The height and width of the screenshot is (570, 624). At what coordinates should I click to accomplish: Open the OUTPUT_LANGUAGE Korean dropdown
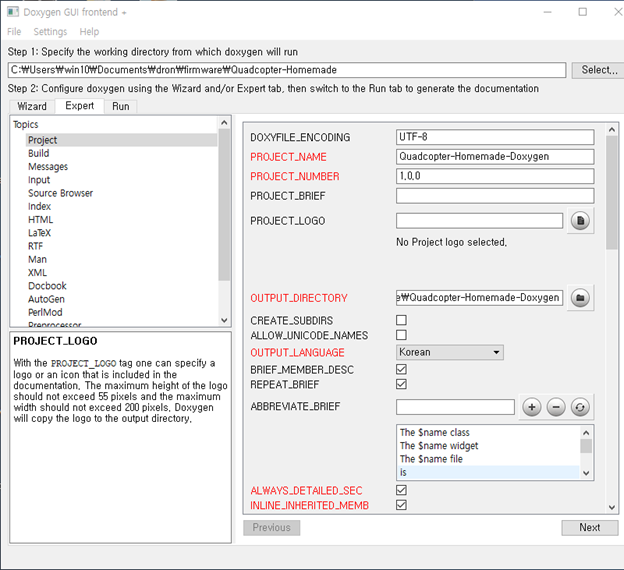pyautogui.click(x=450, y=352)
